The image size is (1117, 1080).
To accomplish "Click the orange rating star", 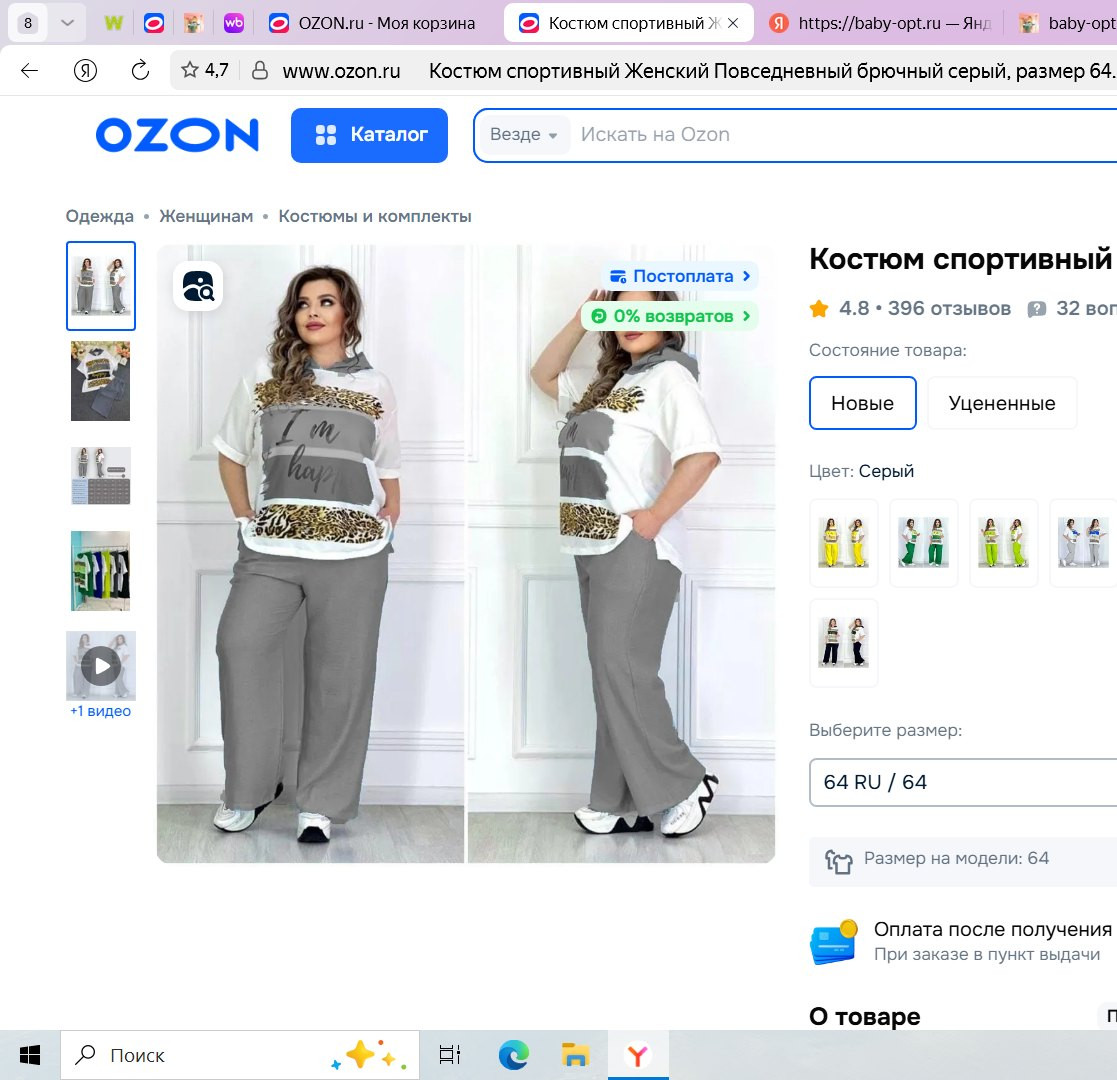I will tap(819, 308).
